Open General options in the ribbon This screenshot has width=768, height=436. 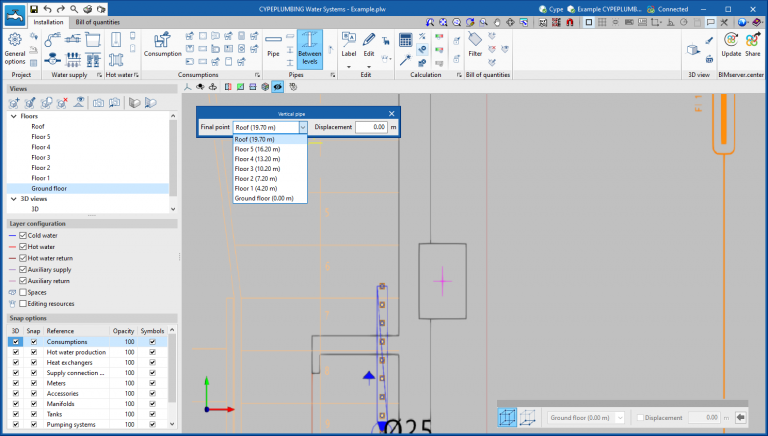pos(15,48)
